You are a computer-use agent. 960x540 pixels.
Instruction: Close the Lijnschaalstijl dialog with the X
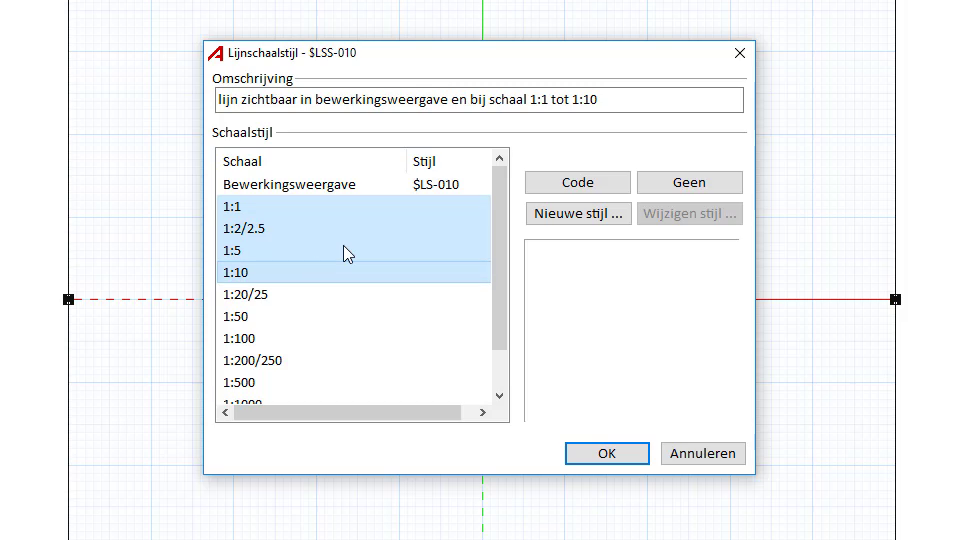point(740,53)
